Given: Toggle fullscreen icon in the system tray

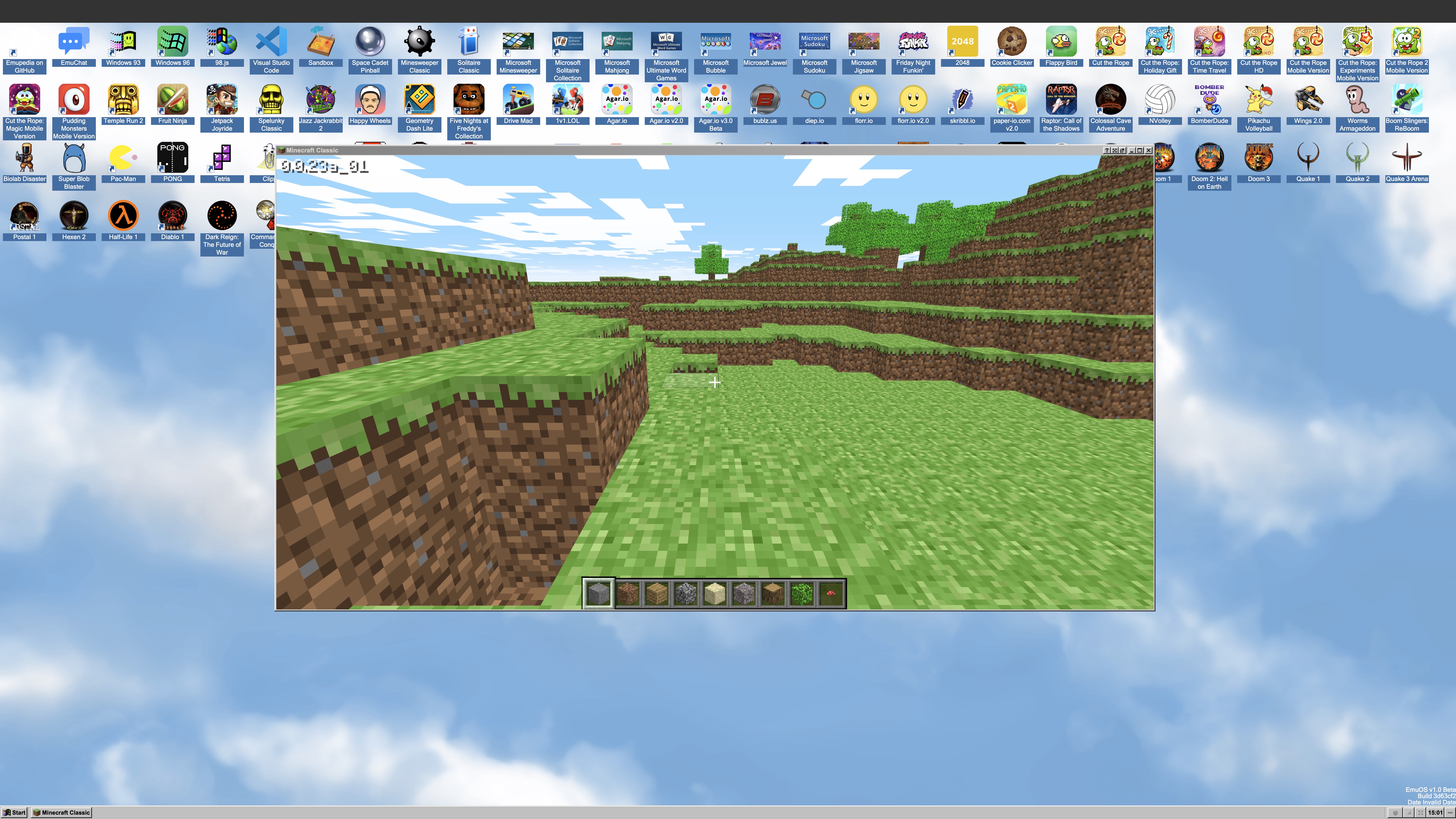Looking at the screenshot, I should [x=1420, y=813].
